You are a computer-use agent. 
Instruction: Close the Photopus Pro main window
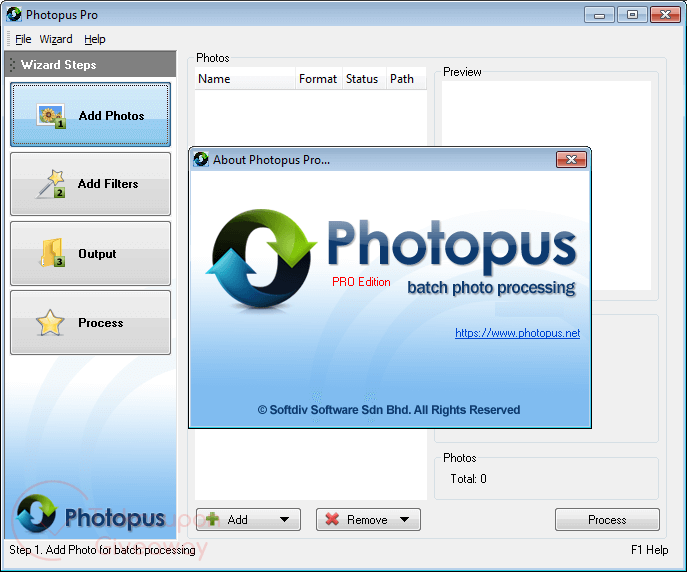[665, 15]
